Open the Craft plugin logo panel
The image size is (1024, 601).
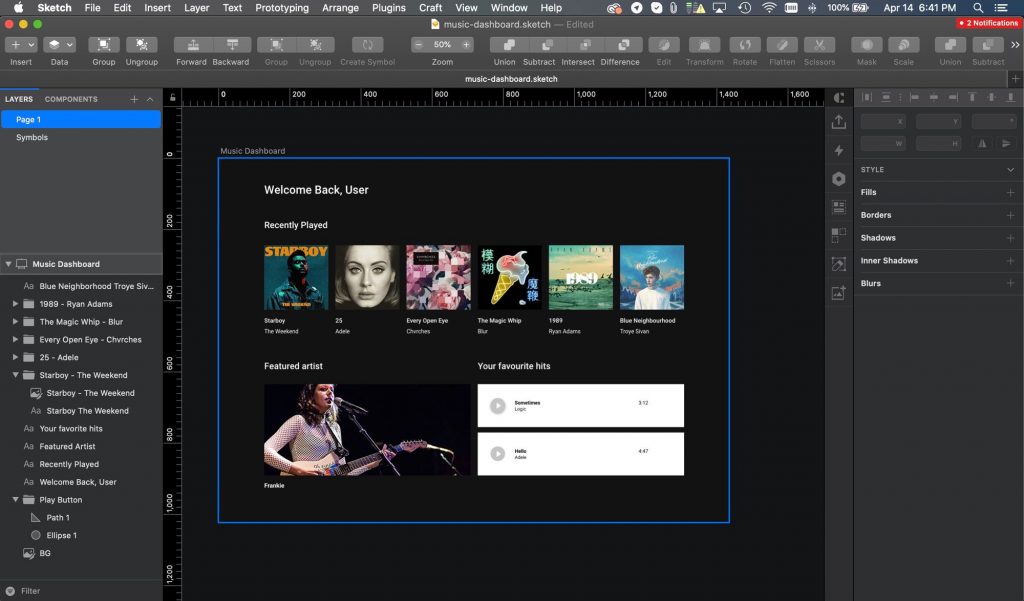pos(839,98)
